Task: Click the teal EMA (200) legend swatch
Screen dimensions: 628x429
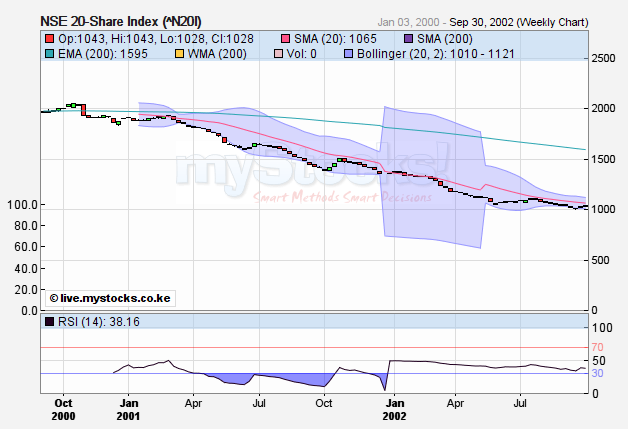Action: click(49, 53)
